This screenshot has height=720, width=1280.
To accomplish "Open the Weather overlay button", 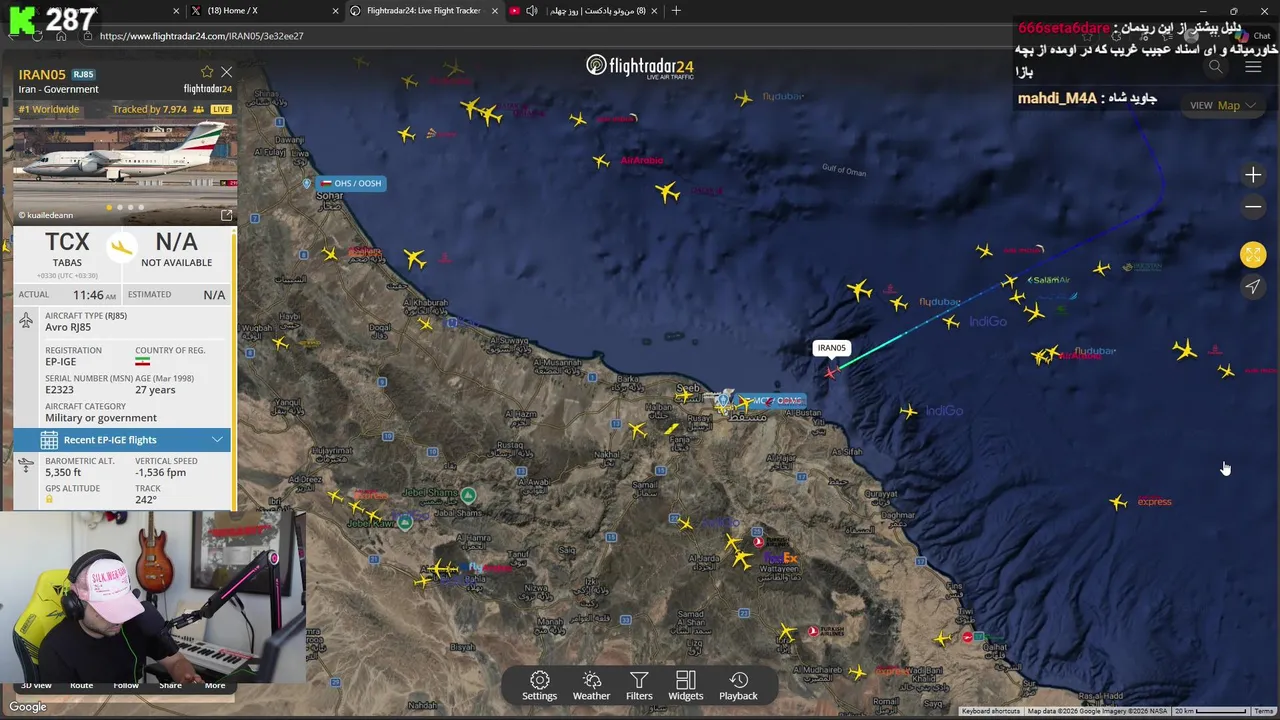I will [591, 686].
